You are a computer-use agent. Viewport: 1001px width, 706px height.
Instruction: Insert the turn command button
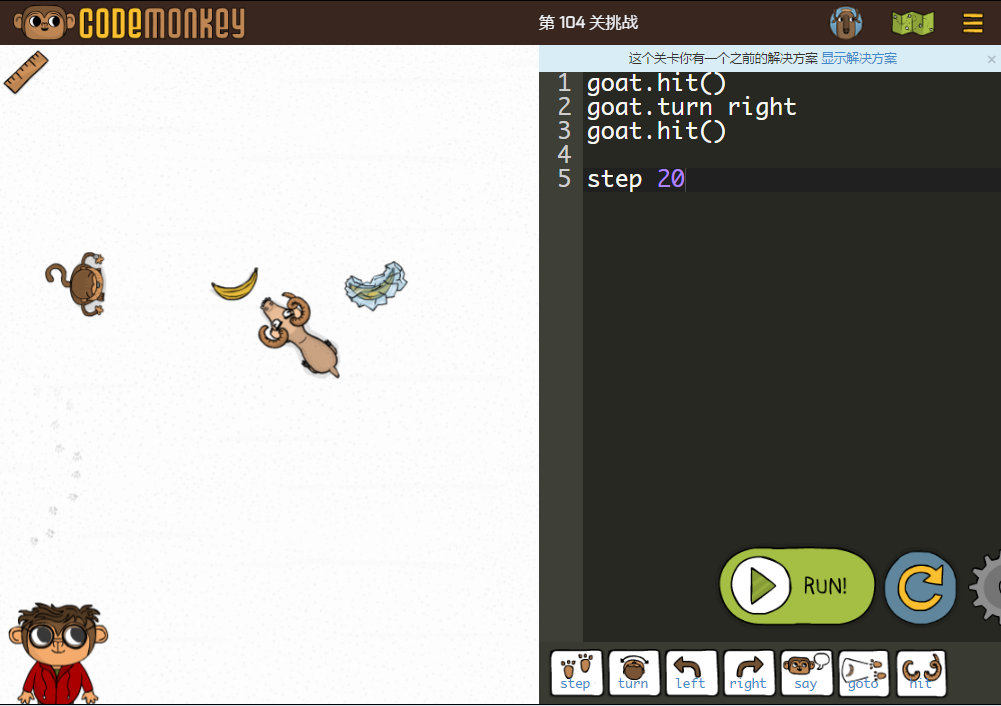click(633, 672)
